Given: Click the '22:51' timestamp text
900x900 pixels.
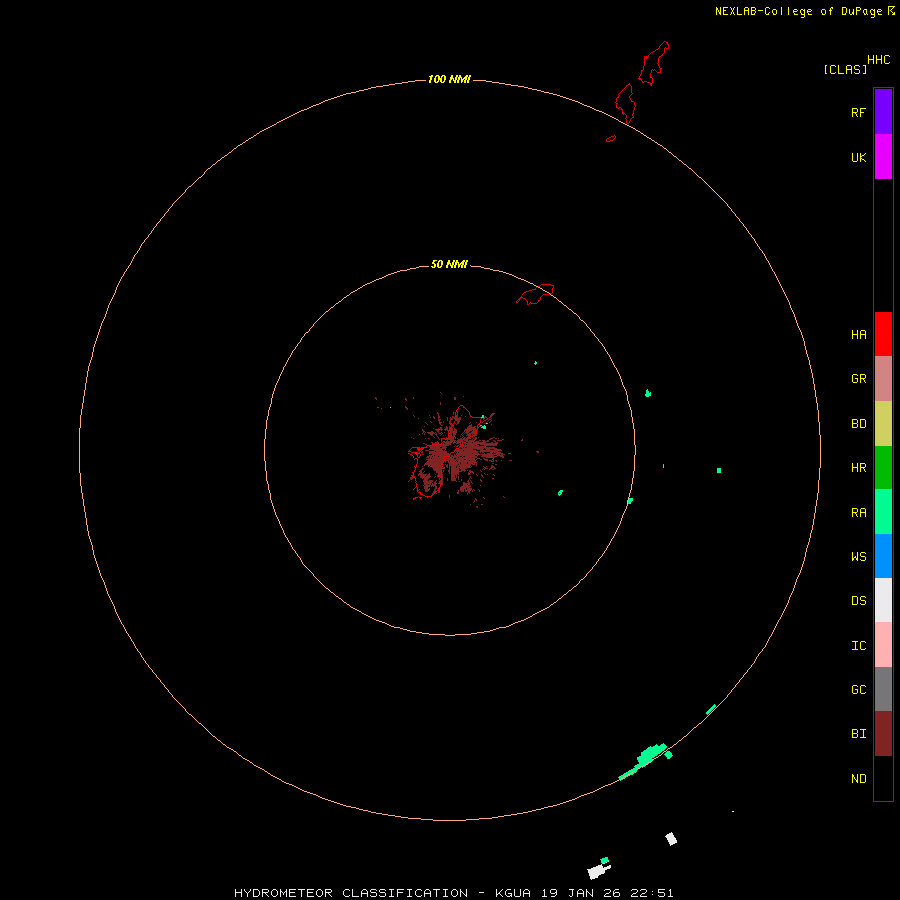Looking at the screenshot, I should coord(651,893).
